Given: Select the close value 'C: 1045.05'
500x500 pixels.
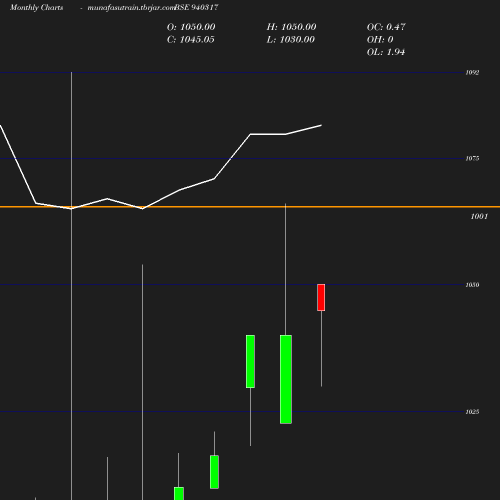Looking at the screenshot, I should click(191, 39).
